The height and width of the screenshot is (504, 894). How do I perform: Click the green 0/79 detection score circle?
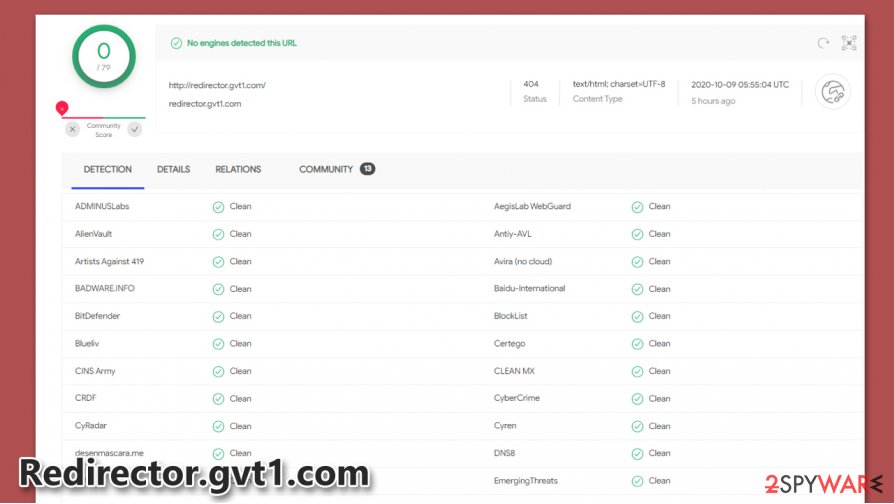coord(104,56)
